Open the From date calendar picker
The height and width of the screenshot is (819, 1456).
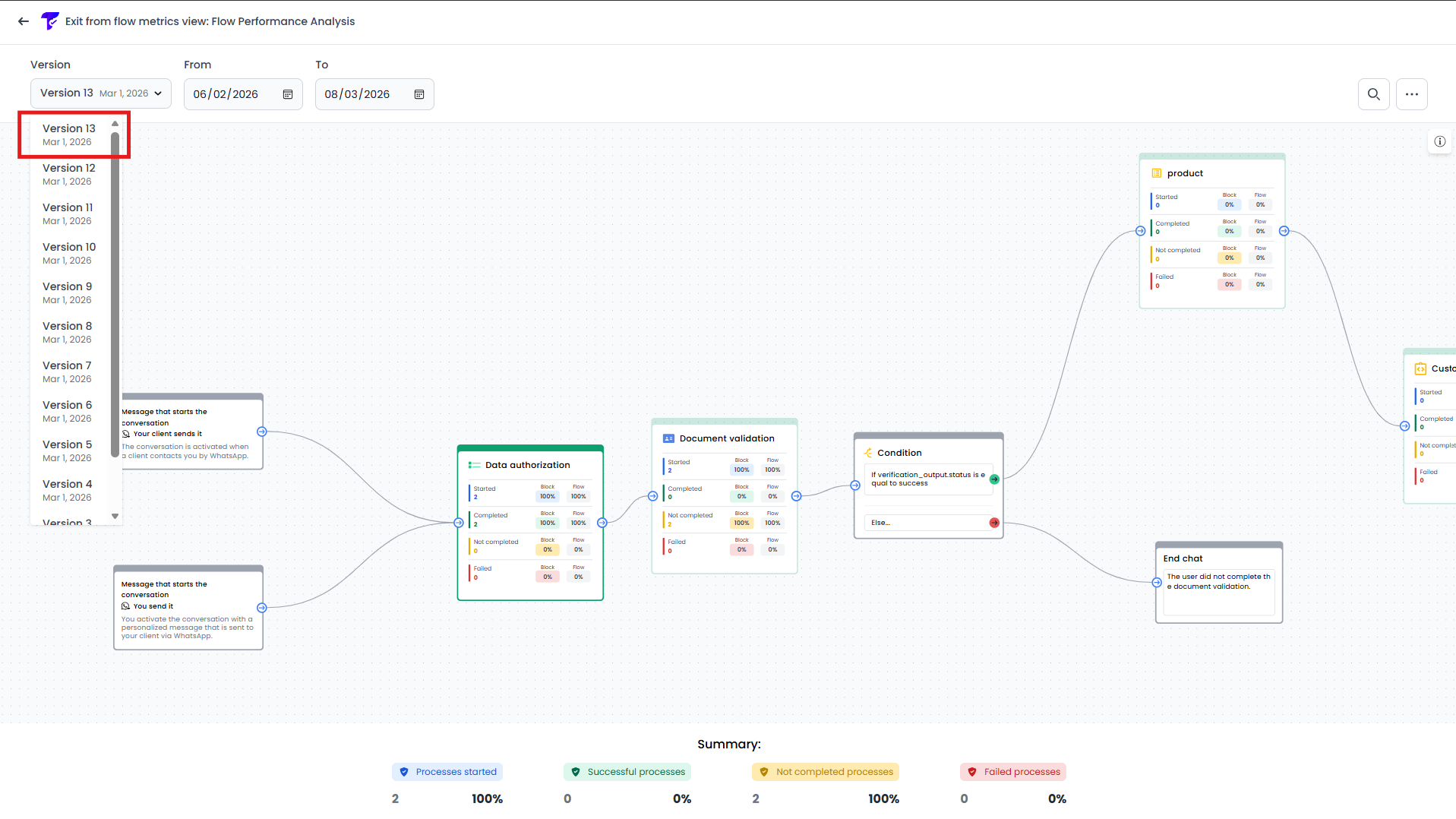coord(287,94)
